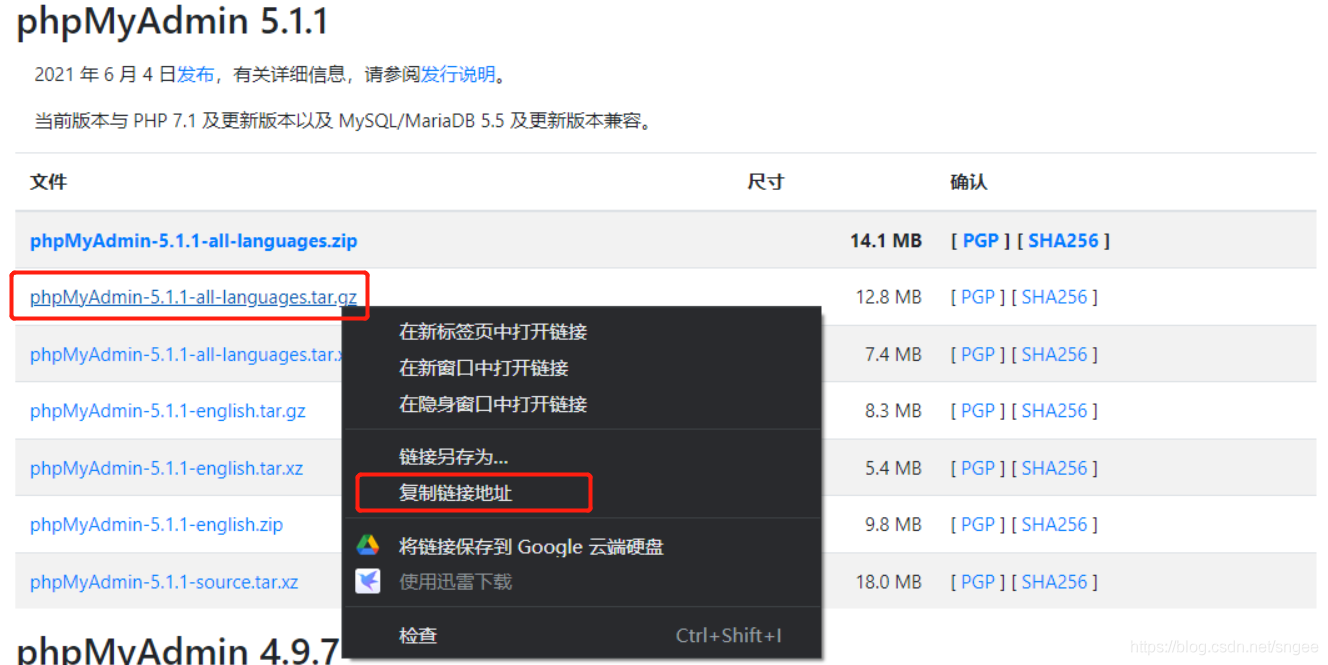This screenshot has width=1328, height=665.
Task: Open SHA256 link for all-languages.zip row
Action: click(1063, 241)
